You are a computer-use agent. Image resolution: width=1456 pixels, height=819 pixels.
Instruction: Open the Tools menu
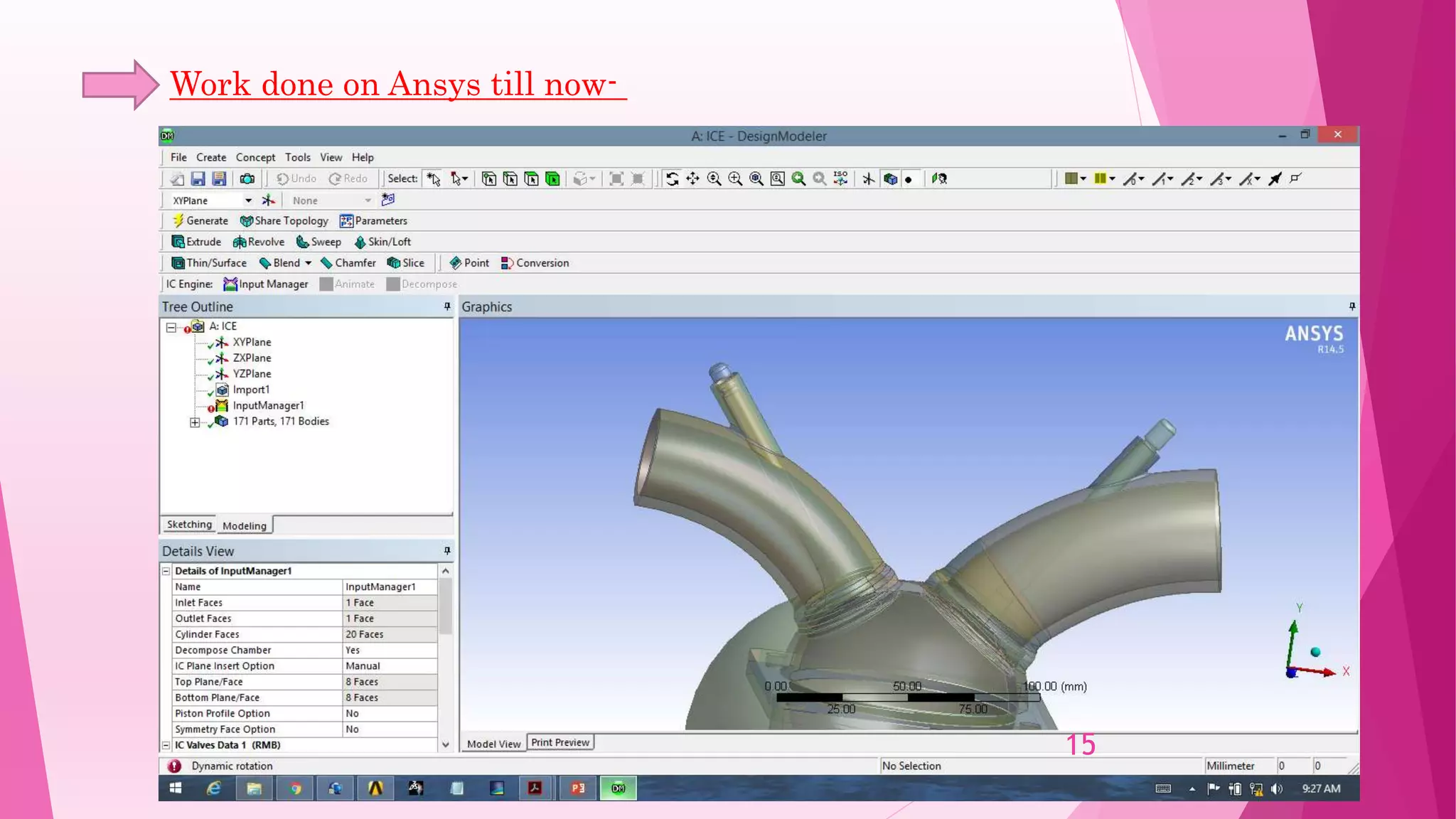[298, 158]
